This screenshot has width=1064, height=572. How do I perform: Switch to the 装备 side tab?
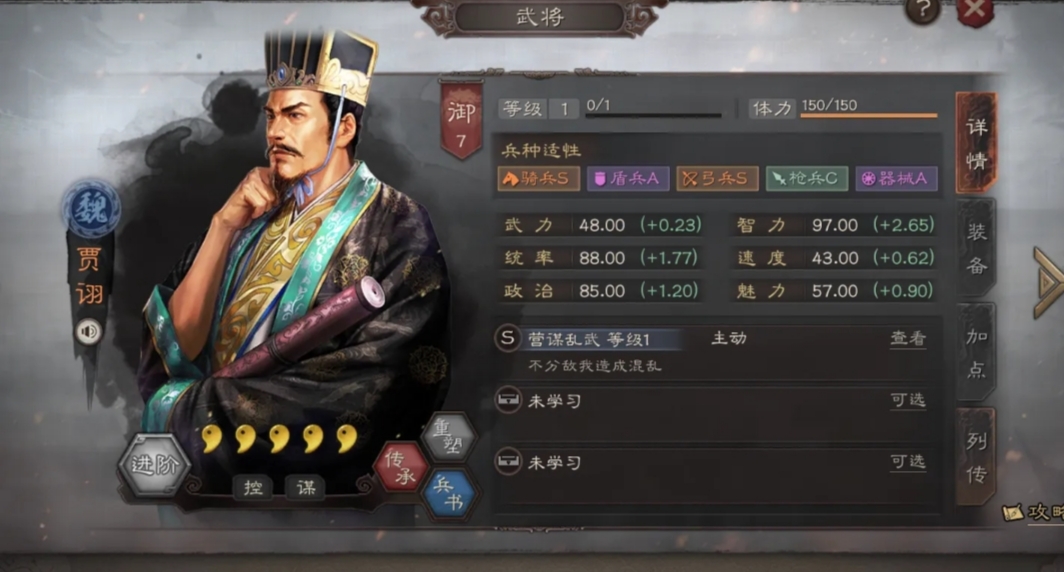(x=976, y=249)
